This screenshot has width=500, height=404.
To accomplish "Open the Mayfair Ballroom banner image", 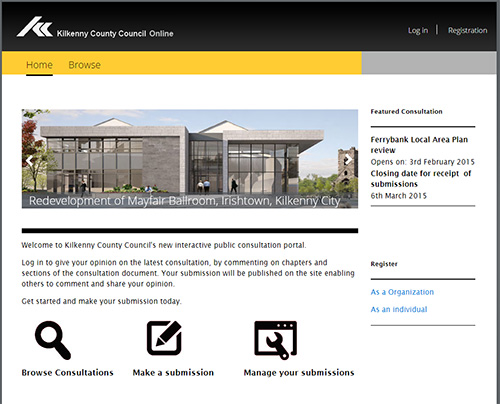I will pyautogui.click(x=190, y=159).
